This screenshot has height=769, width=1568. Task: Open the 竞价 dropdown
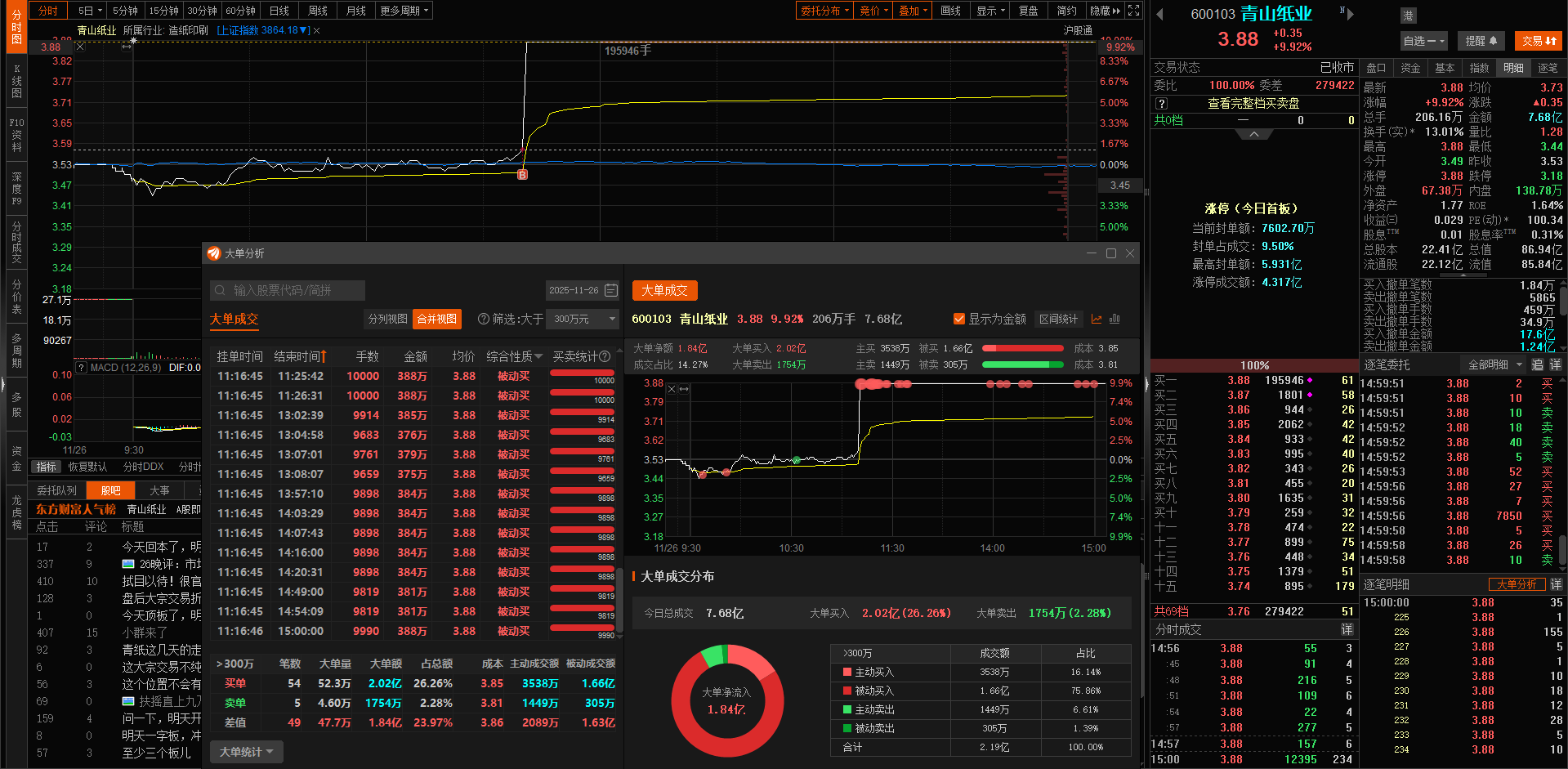click(874, 11)
